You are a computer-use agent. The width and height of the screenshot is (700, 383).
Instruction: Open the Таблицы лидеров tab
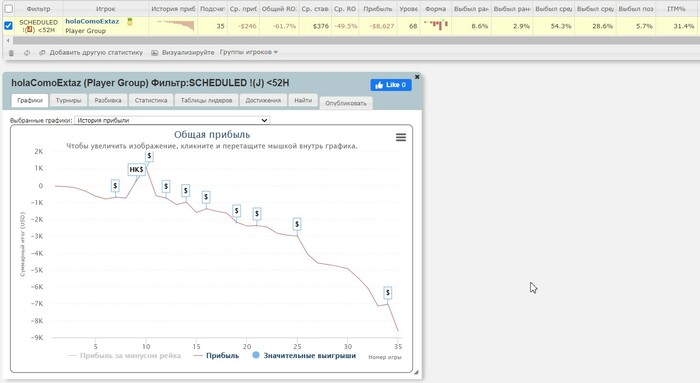[x=206, y=100]
